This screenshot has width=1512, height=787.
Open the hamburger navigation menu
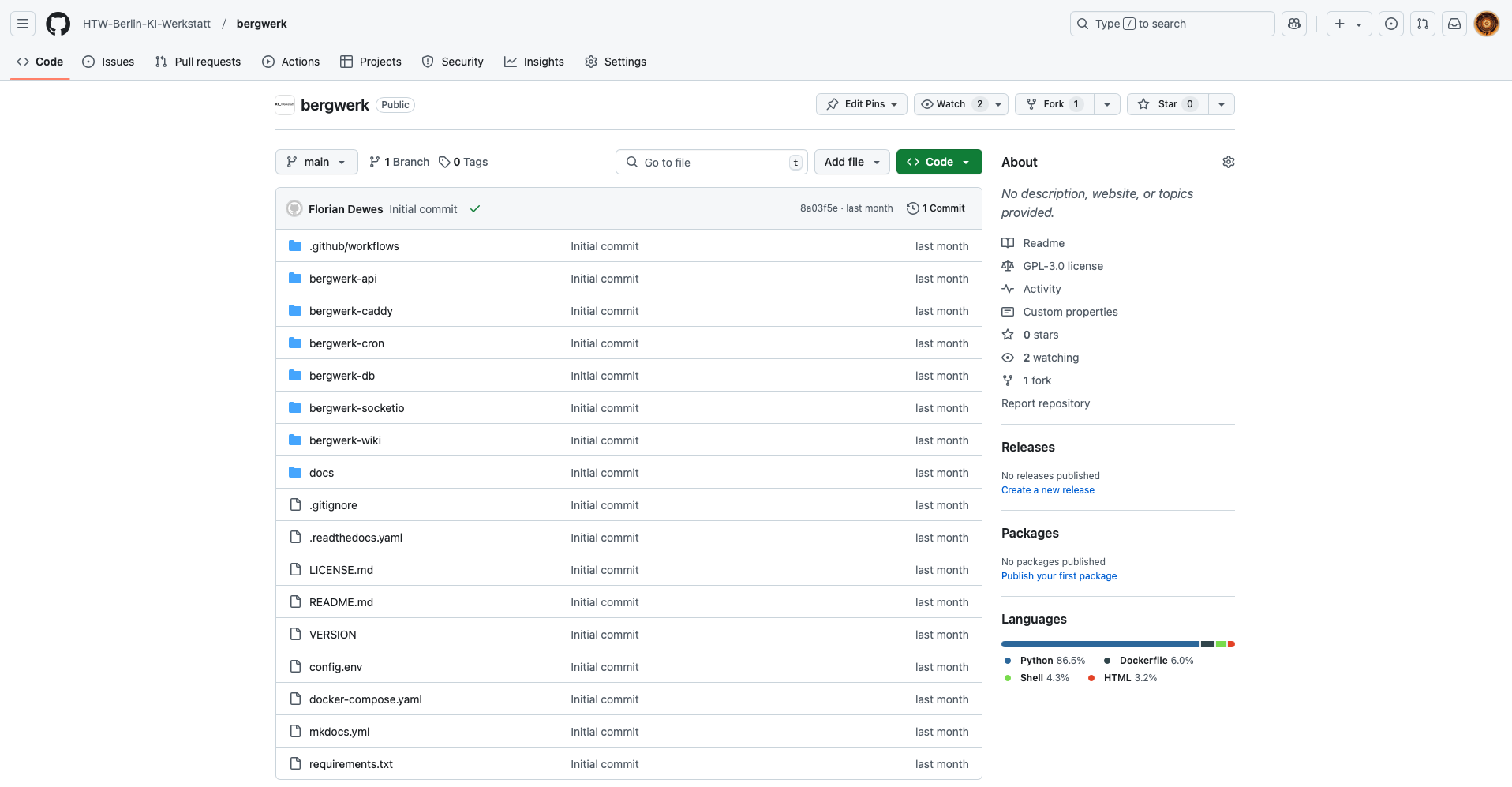pyautogui.click(x=23, y=24)
